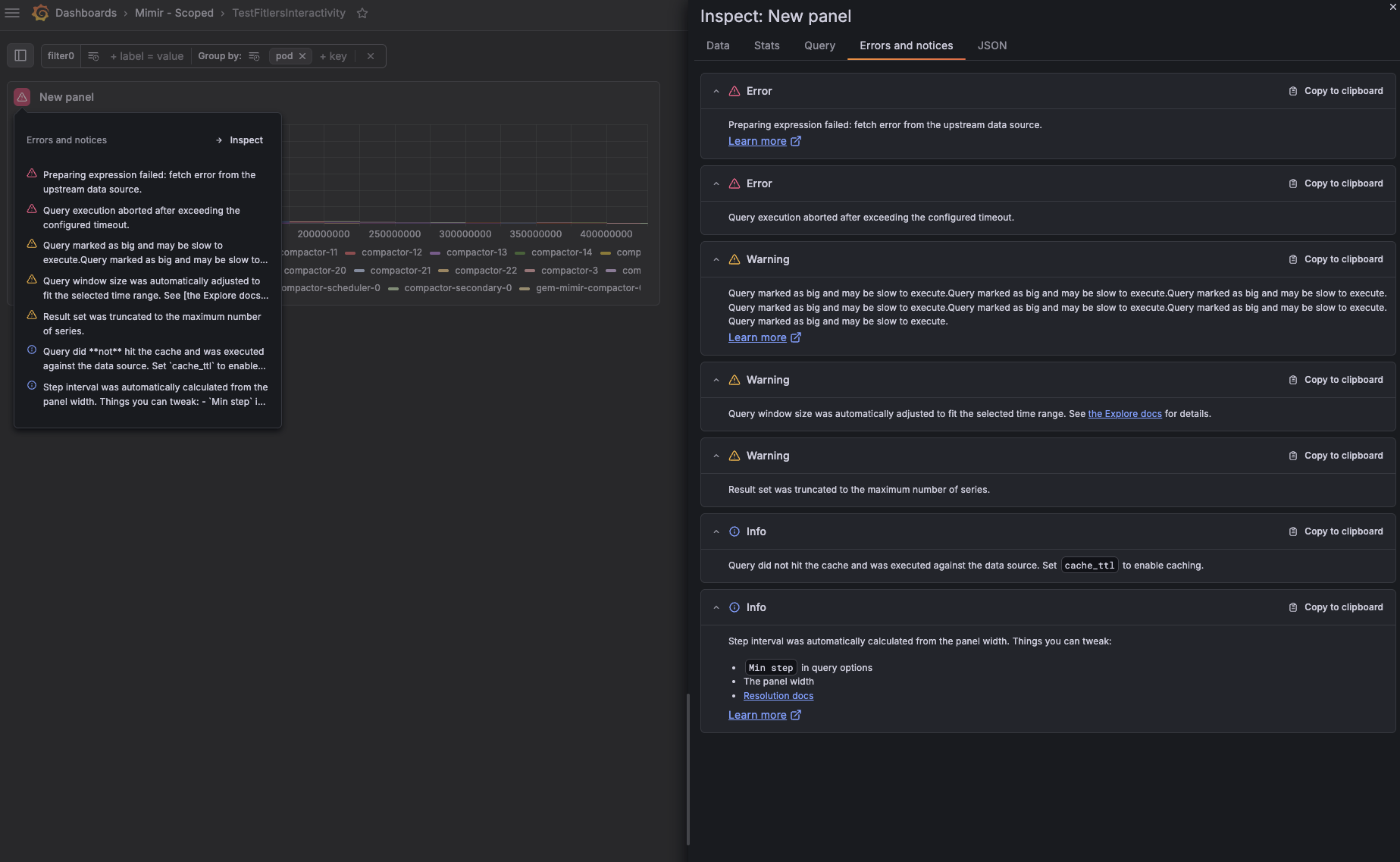Copy the cache info notice to clipboard
The width and height of the screenshot is (1400, 862).
(1336, 531)
